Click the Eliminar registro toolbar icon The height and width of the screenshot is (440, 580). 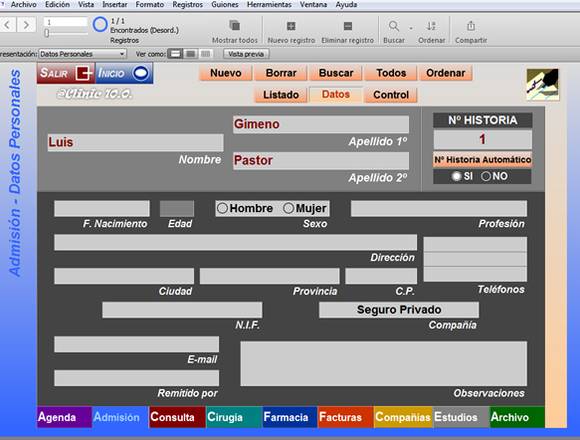[x=347, y=26]
